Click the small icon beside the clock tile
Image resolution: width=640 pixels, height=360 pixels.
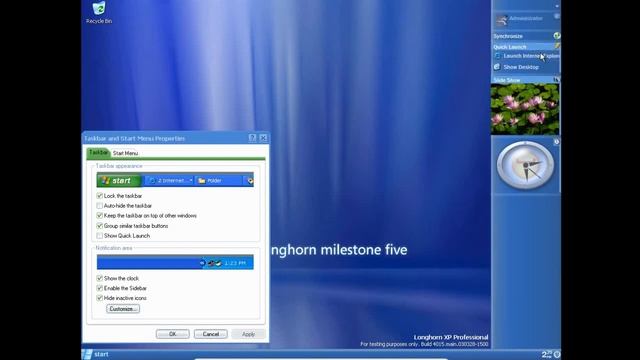[x=556, y=142]
